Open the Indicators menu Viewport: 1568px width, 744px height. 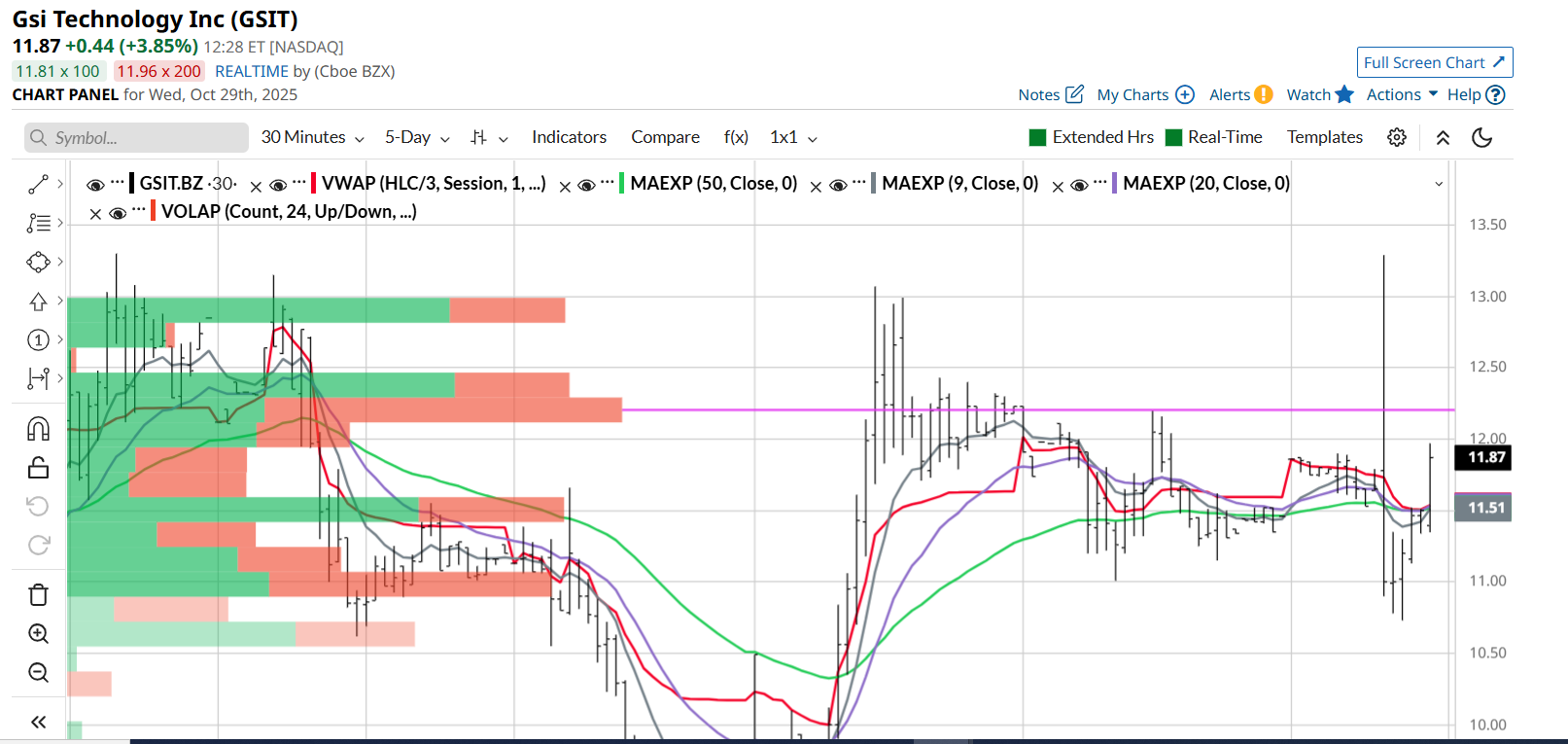pos(569,137)
